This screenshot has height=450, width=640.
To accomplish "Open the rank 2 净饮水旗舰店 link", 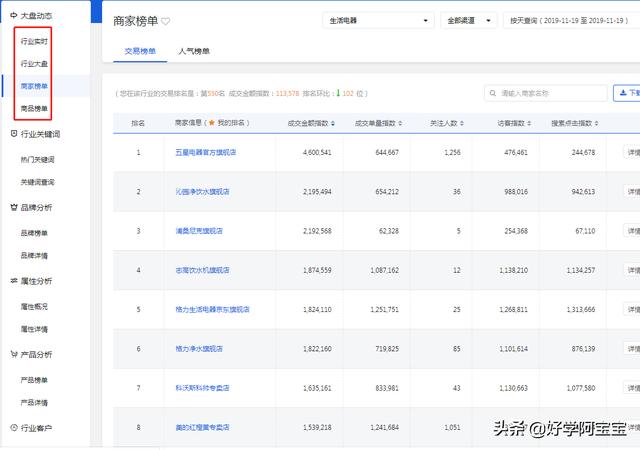I will coord(202,192).
